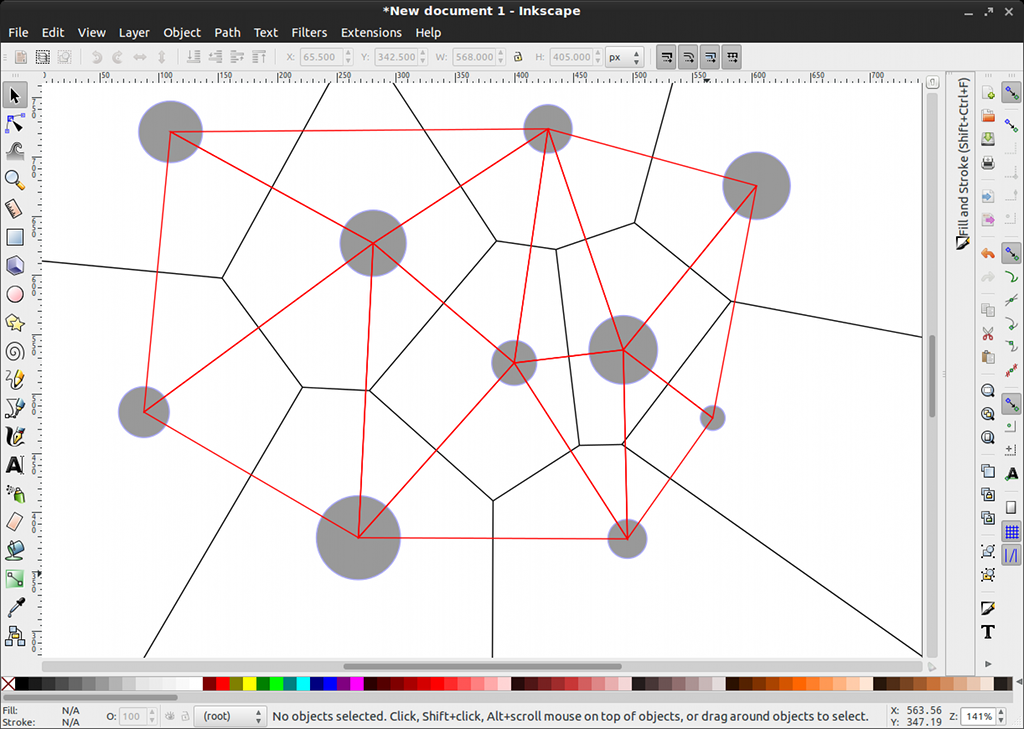This screenshot has height=729, width=1024.
Task: Open the Extensions menu
Action: tap(371, 32)
